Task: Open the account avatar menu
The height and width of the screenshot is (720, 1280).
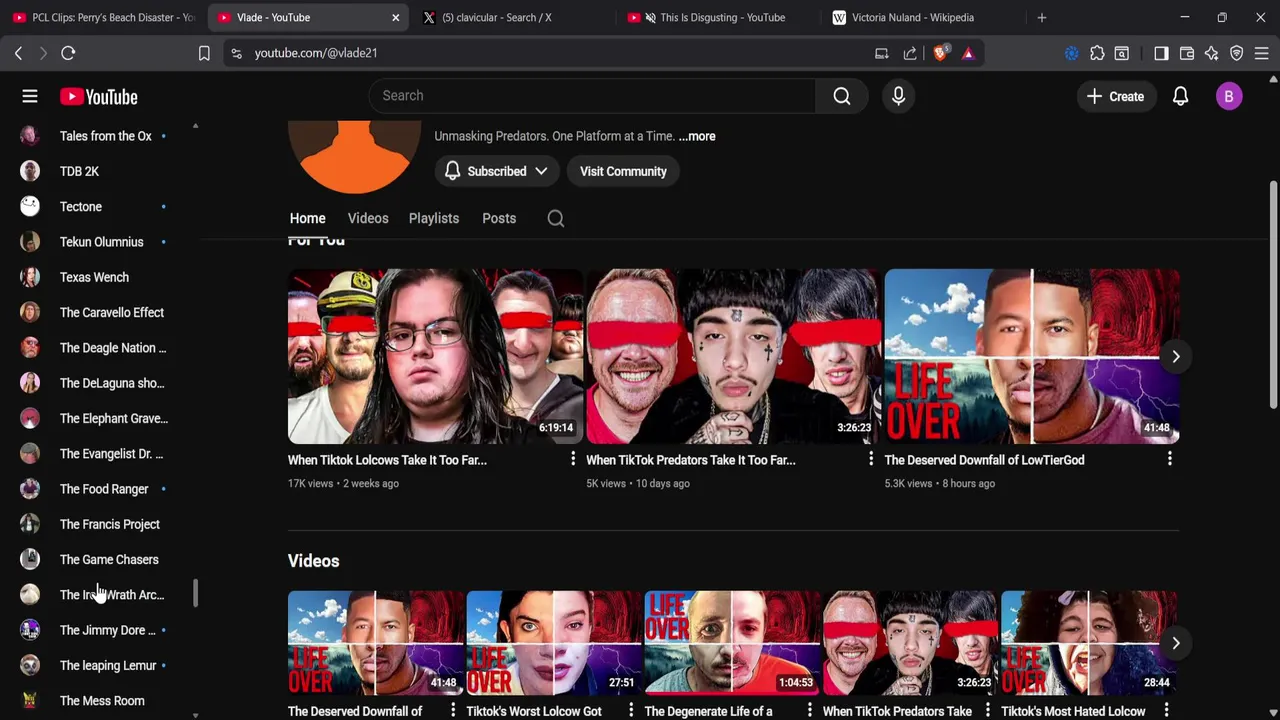Action: [1229, 96]
